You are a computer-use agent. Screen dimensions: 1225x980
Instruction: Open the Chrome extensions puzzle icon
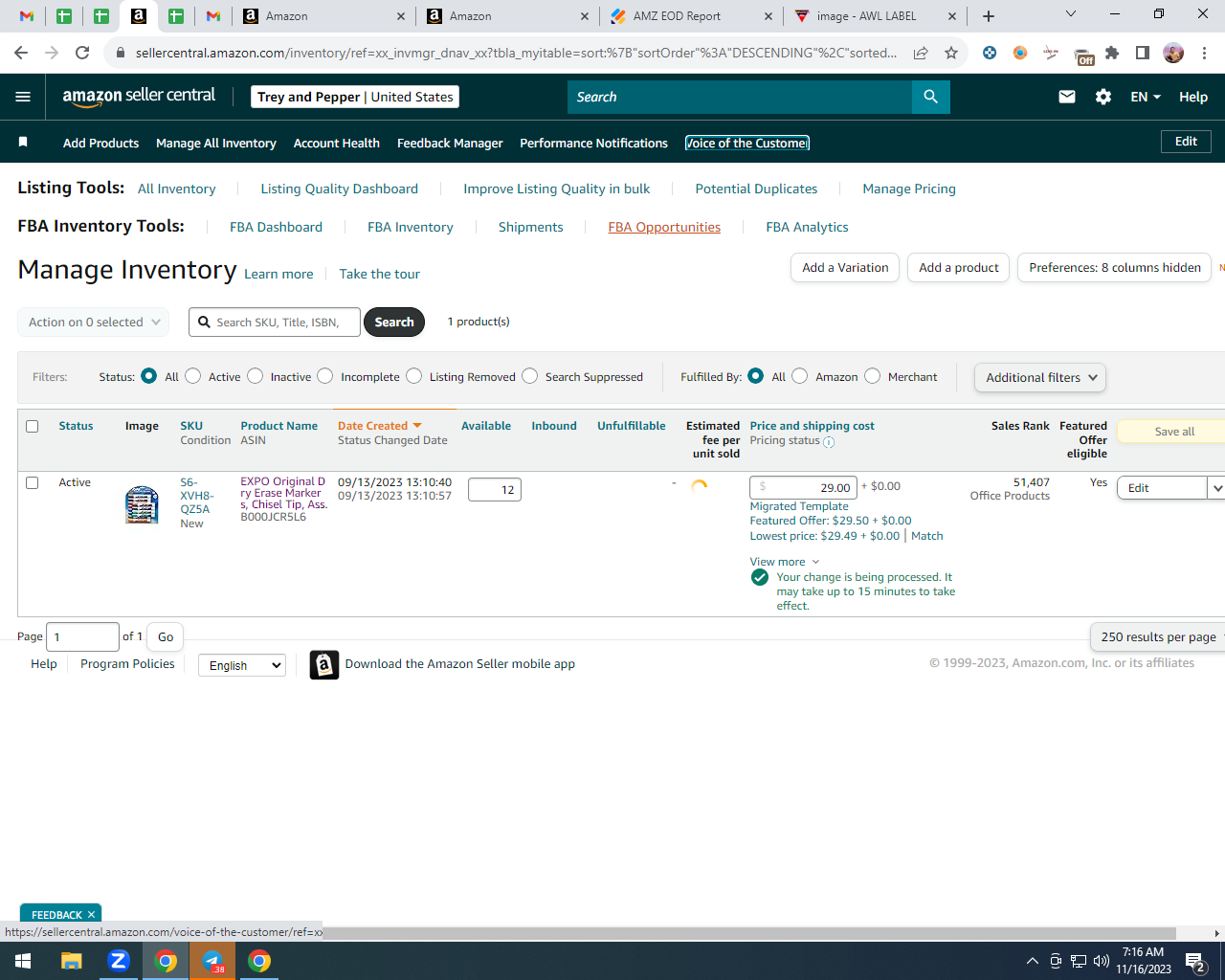point(1112,53)
